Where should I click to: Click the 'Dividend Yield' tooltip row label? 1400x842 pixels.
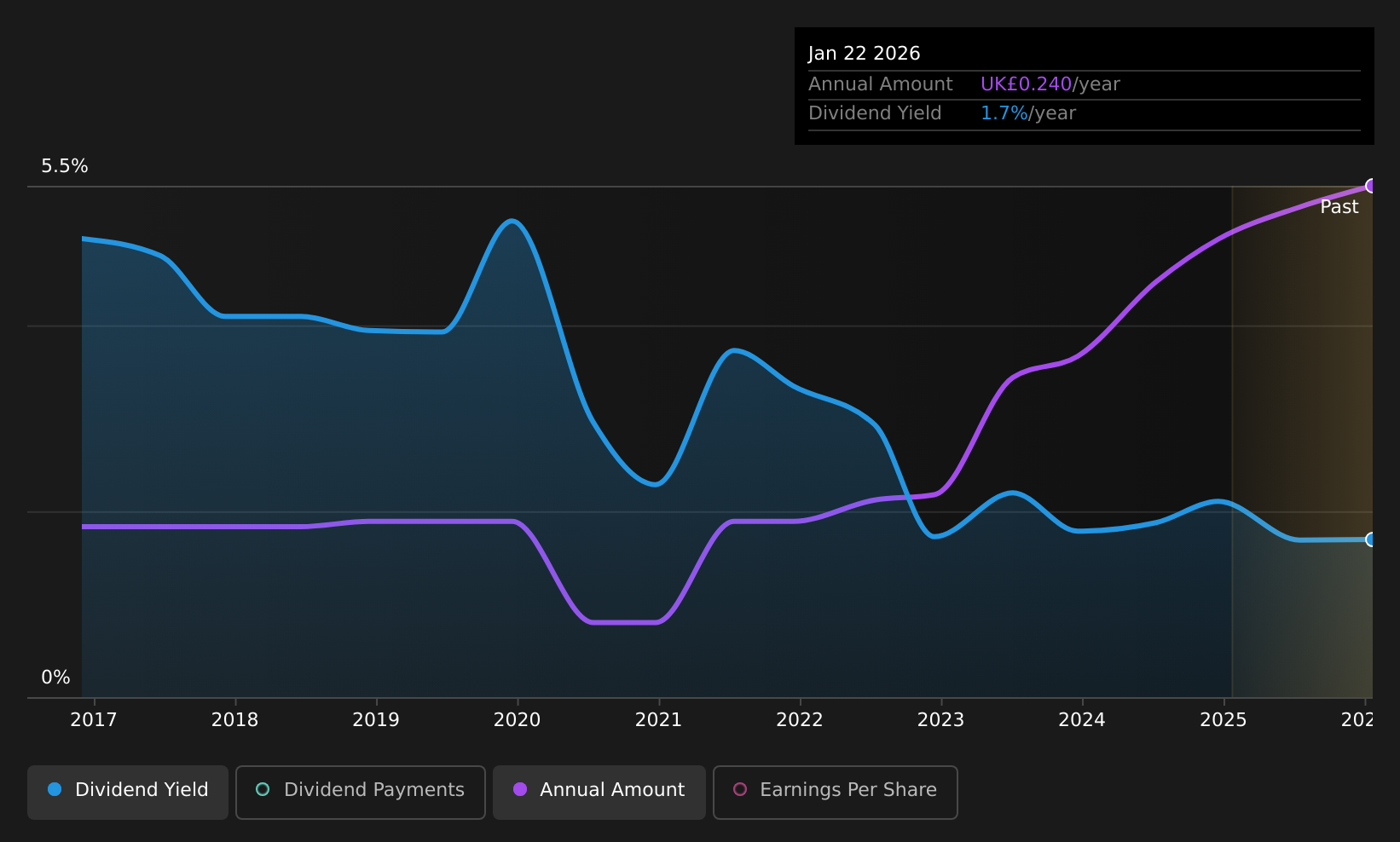tap(875, 113)
